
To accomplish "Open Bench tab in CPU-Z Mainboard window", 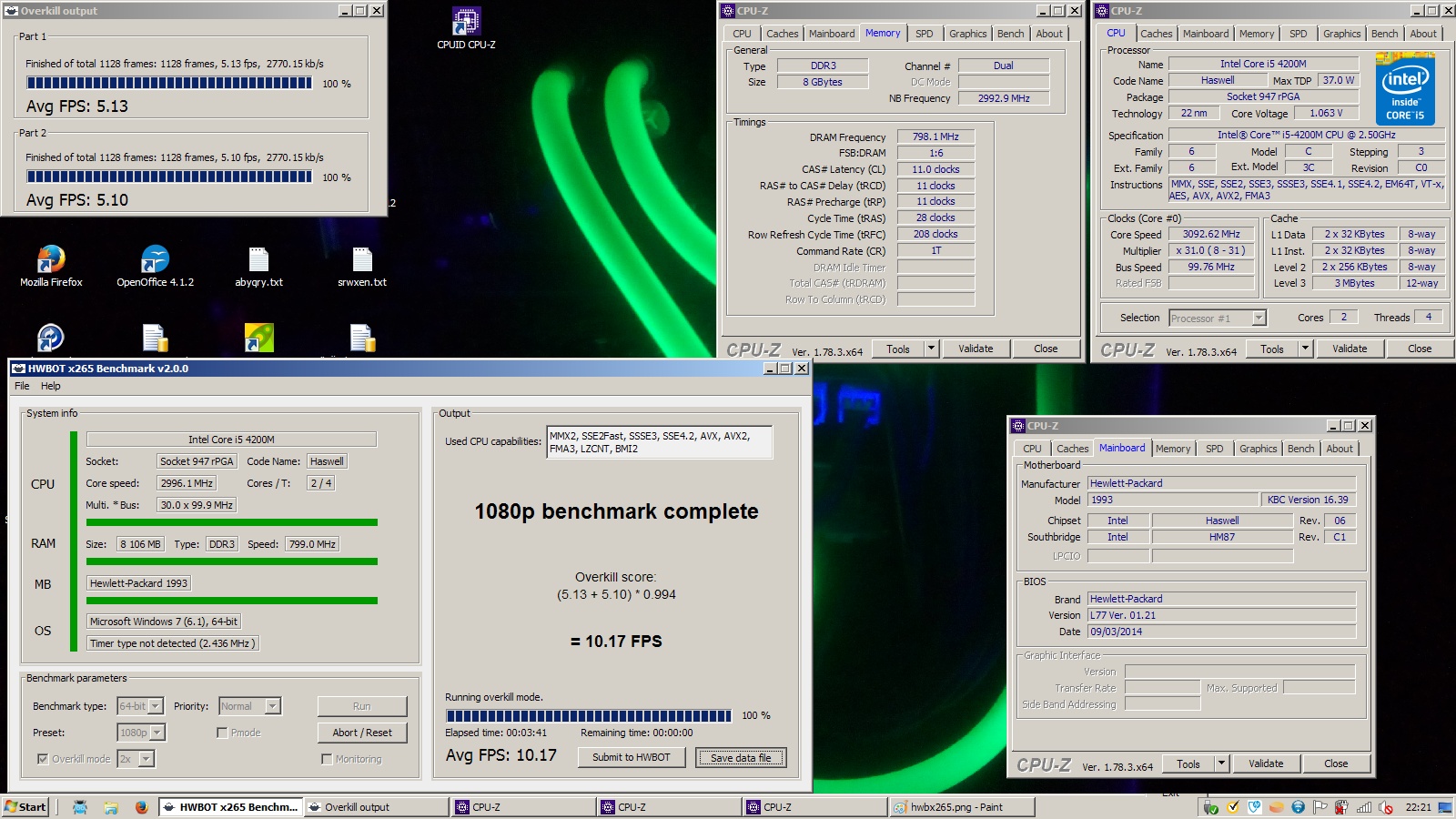I will [x=1300, y=449].
